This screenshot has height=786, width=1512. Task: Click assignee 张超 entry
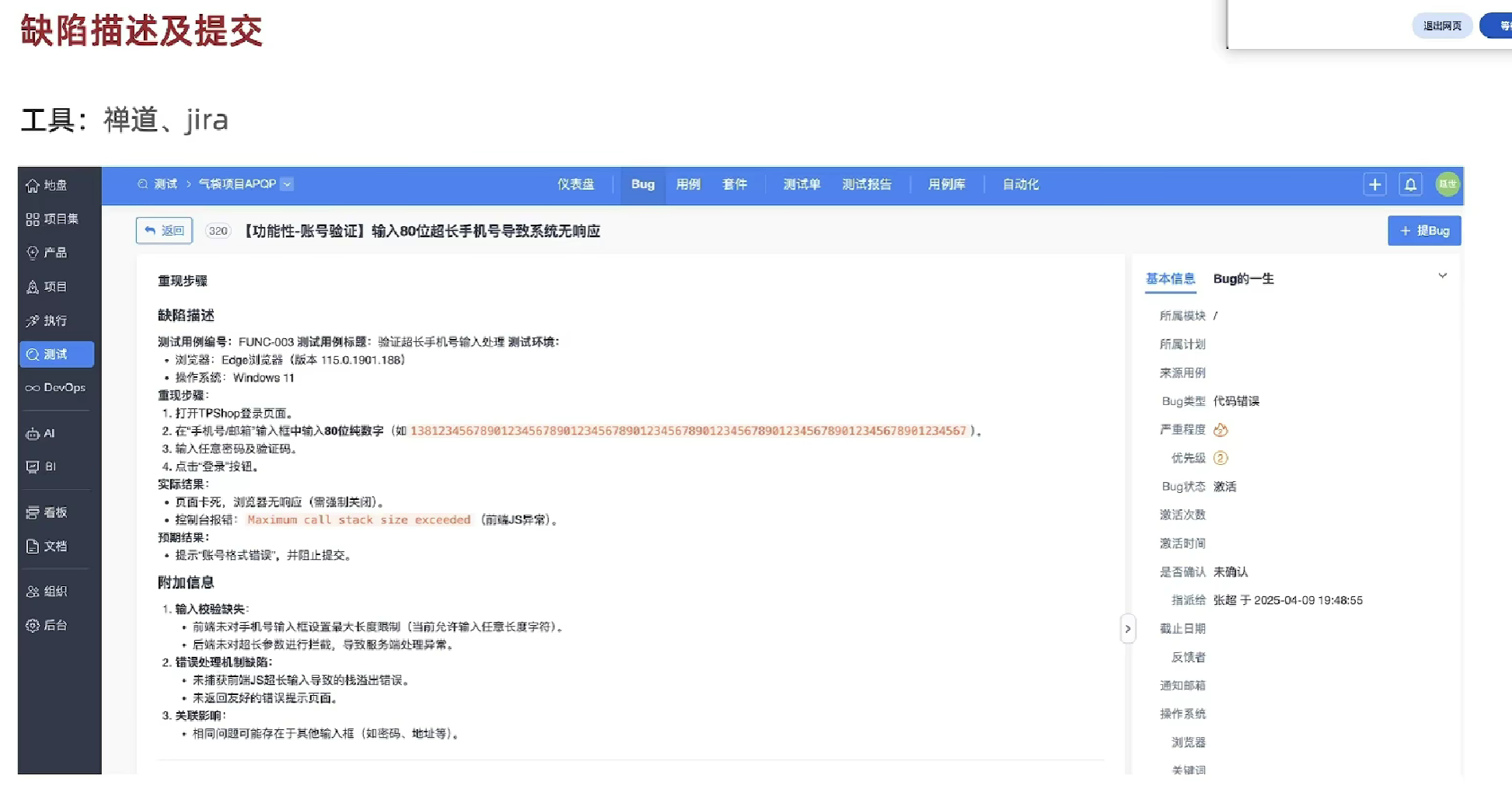pyautogui.click(x=1287, y=600)
